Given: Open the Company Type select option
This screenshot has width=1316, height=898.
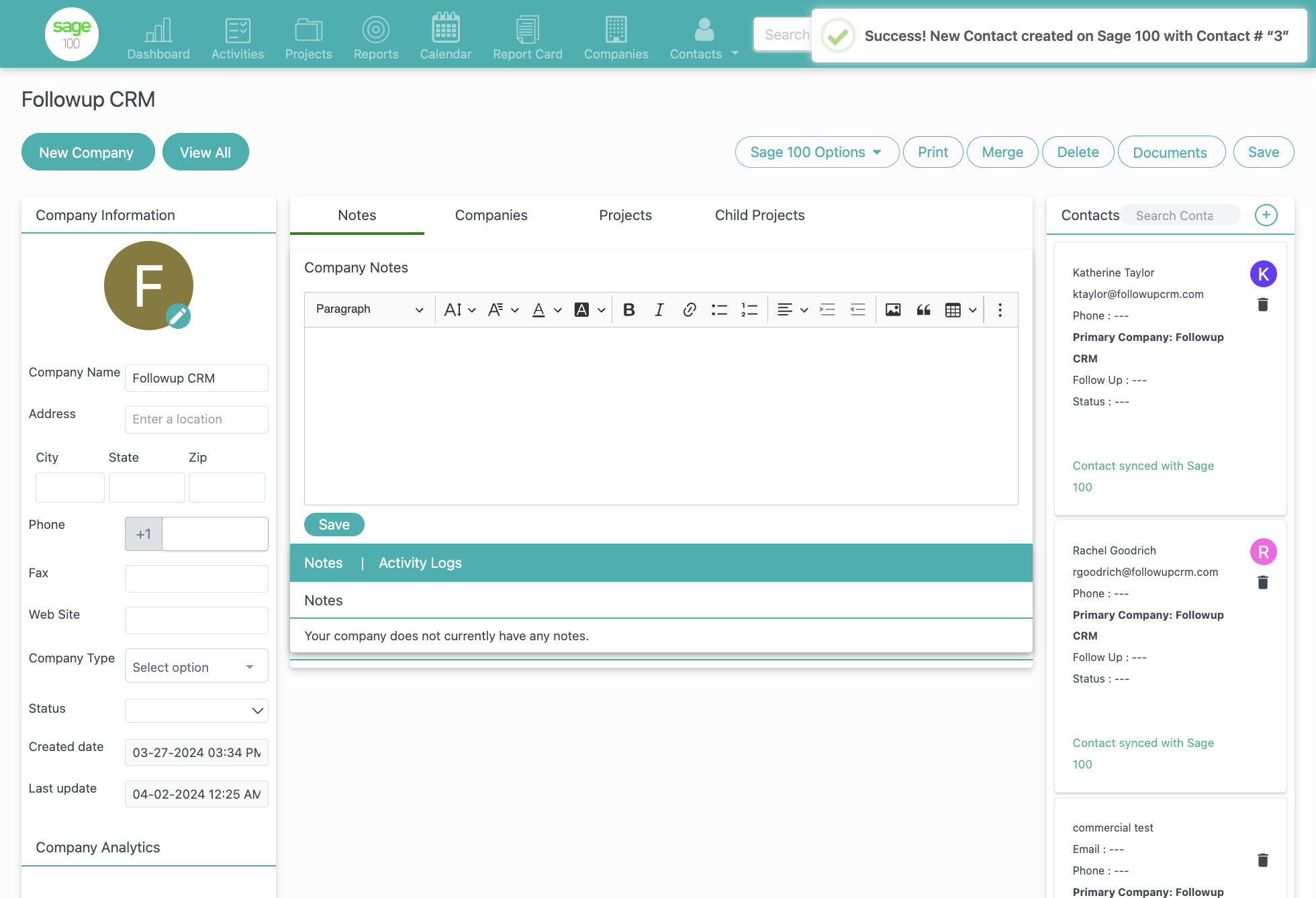Looking at the screenshot, I should click(197, 666).
